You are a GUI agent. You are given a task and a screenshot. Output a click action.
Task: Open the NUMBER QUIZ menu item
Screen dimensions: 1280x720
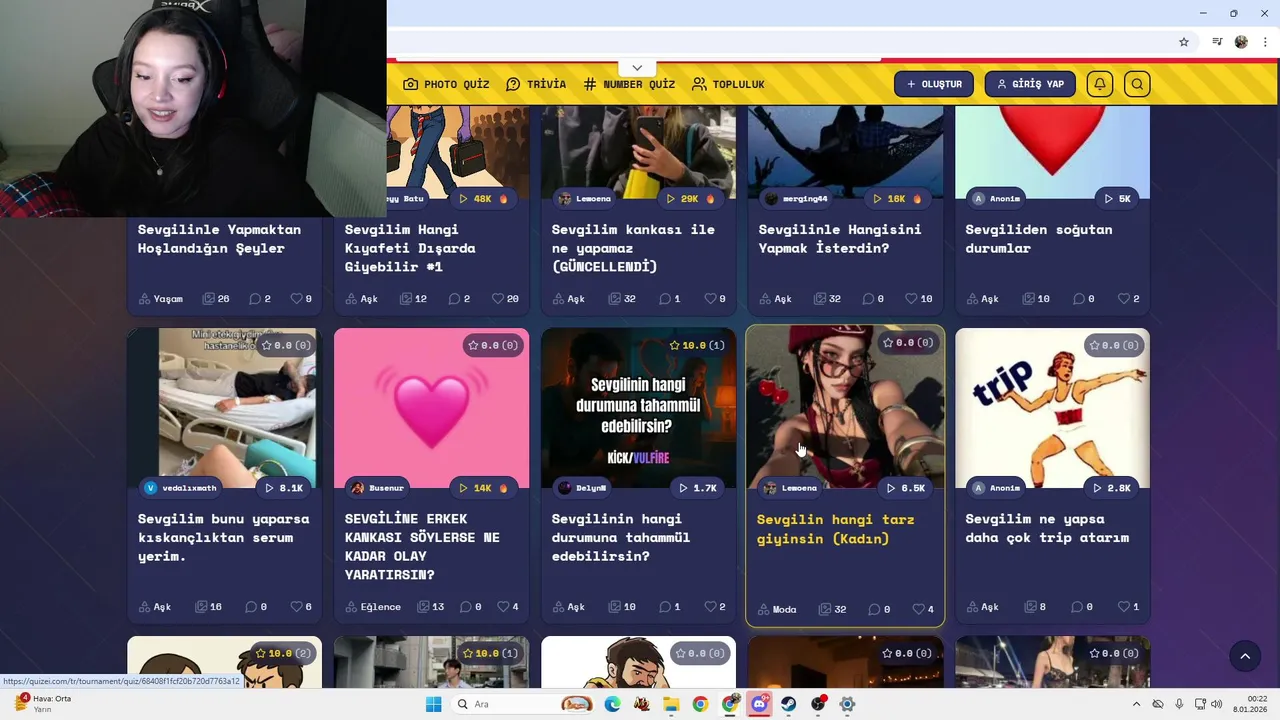click(629, 84)
